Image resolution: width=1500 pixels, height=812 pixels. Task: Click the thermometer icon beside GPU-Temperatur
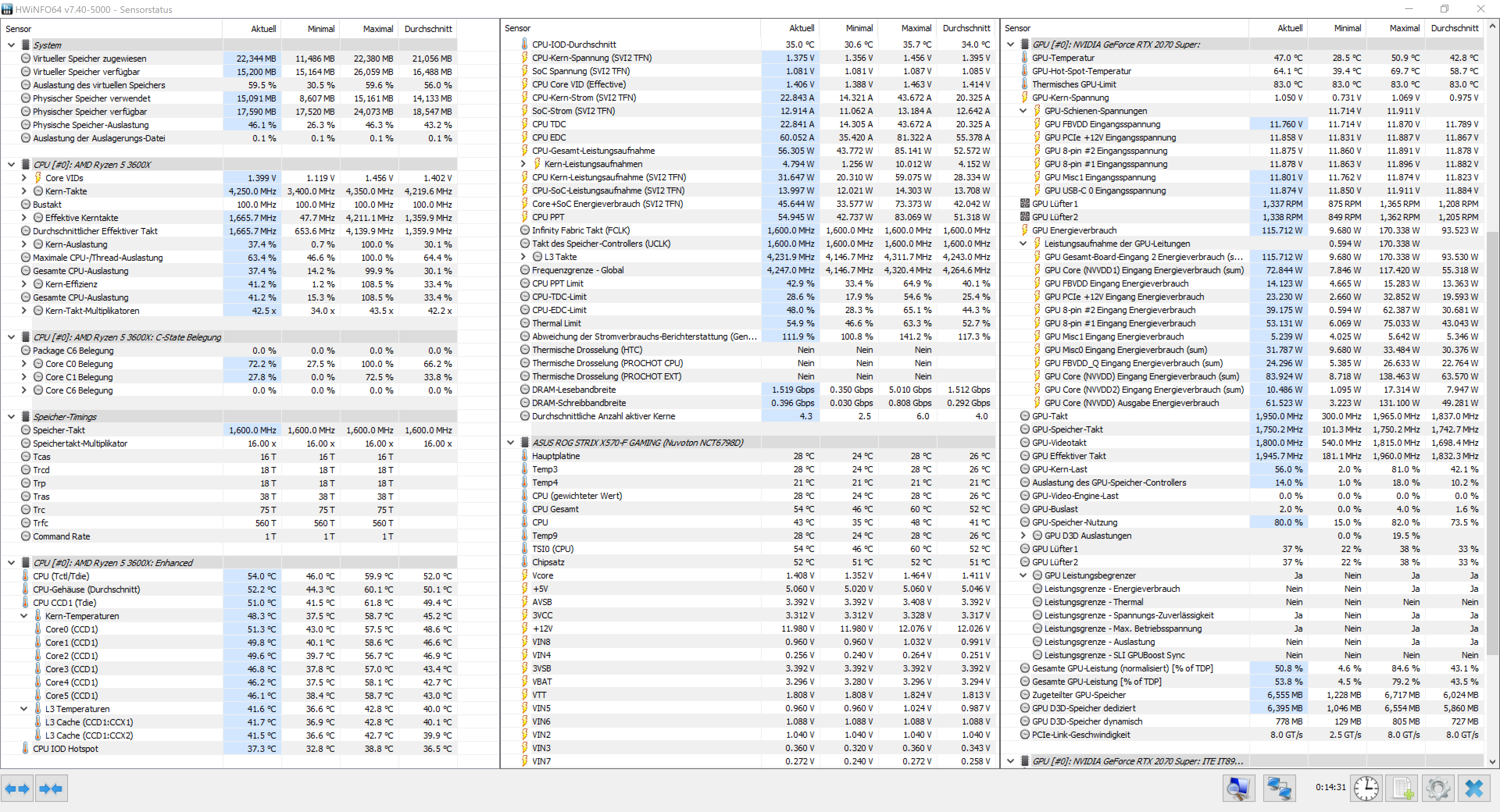tap(1025, 58)
